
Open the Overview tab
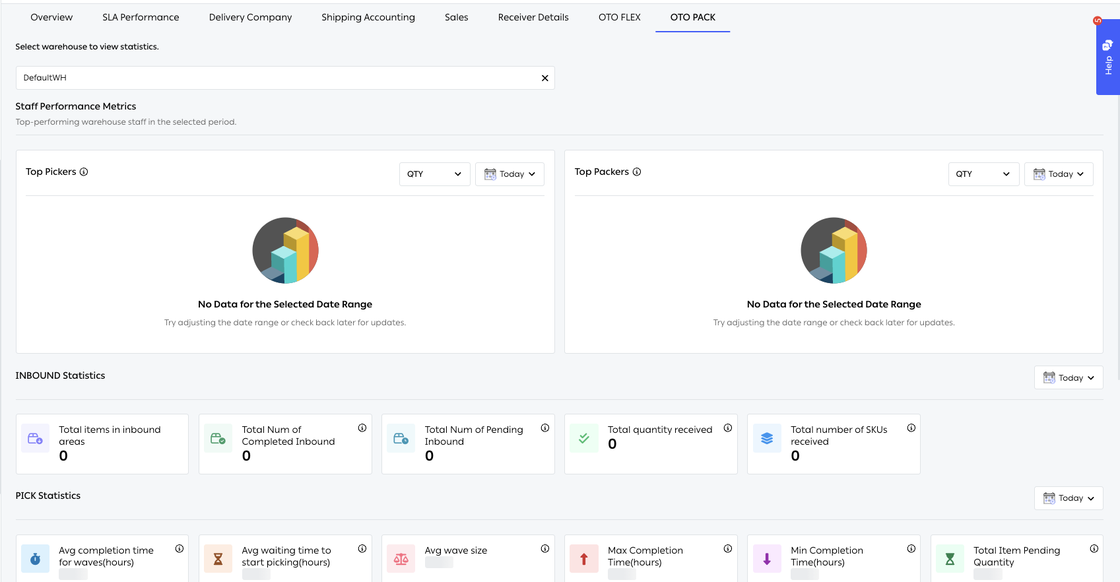51,17
